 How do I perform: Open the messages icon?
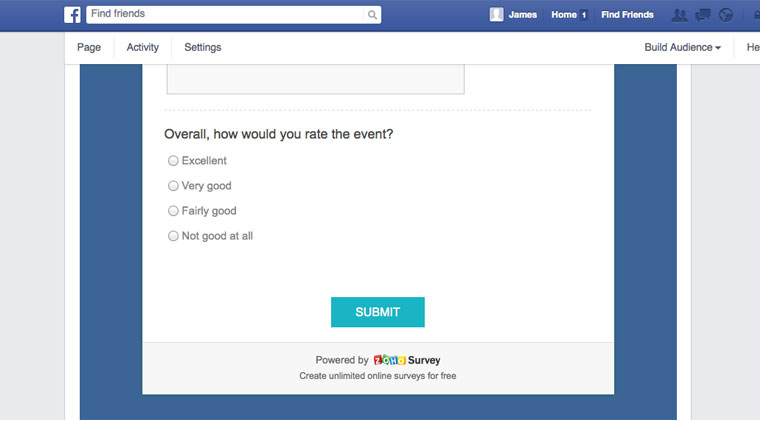[702, 15]
